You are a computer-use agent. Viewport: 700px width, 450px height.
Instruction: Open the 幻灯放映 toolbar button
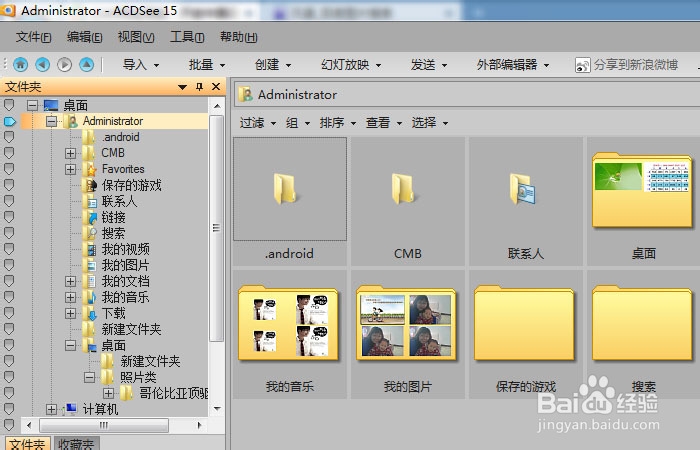(351, 65)
